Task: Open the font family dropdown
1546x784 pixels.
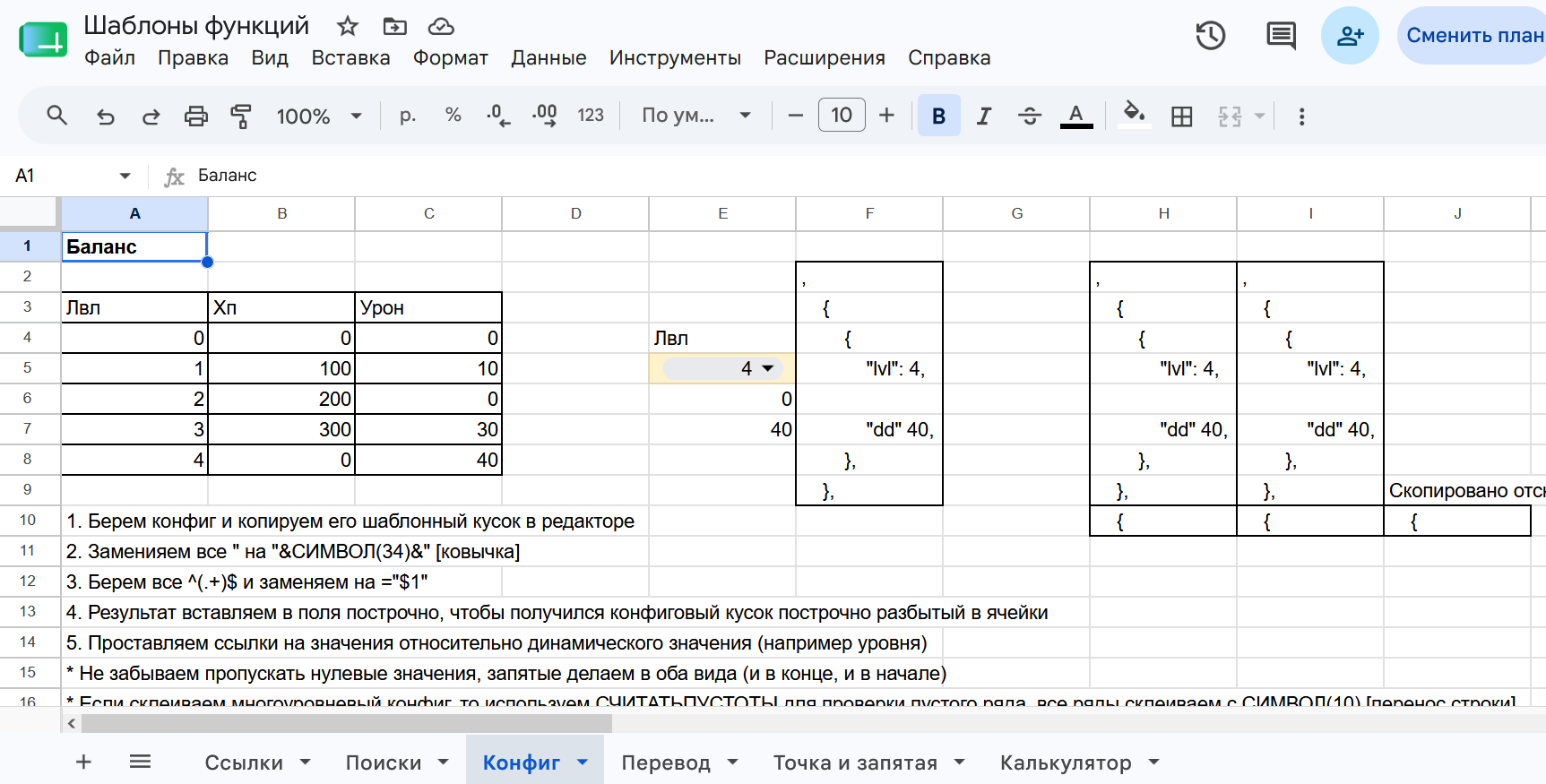Action: click(x=695, y=116)
